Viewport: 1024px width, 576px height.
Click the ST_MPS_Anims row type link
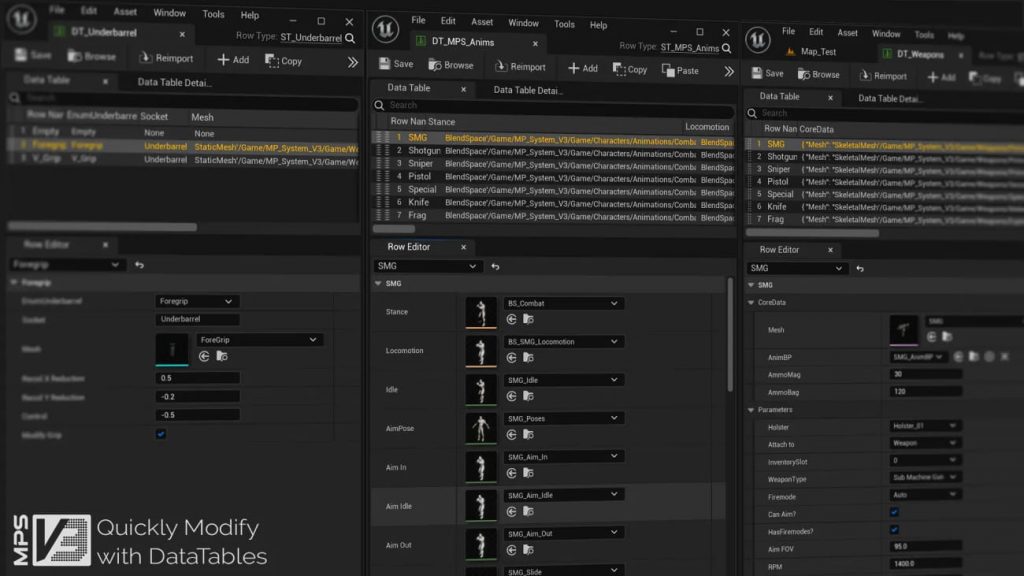click(x=689, y=48)
